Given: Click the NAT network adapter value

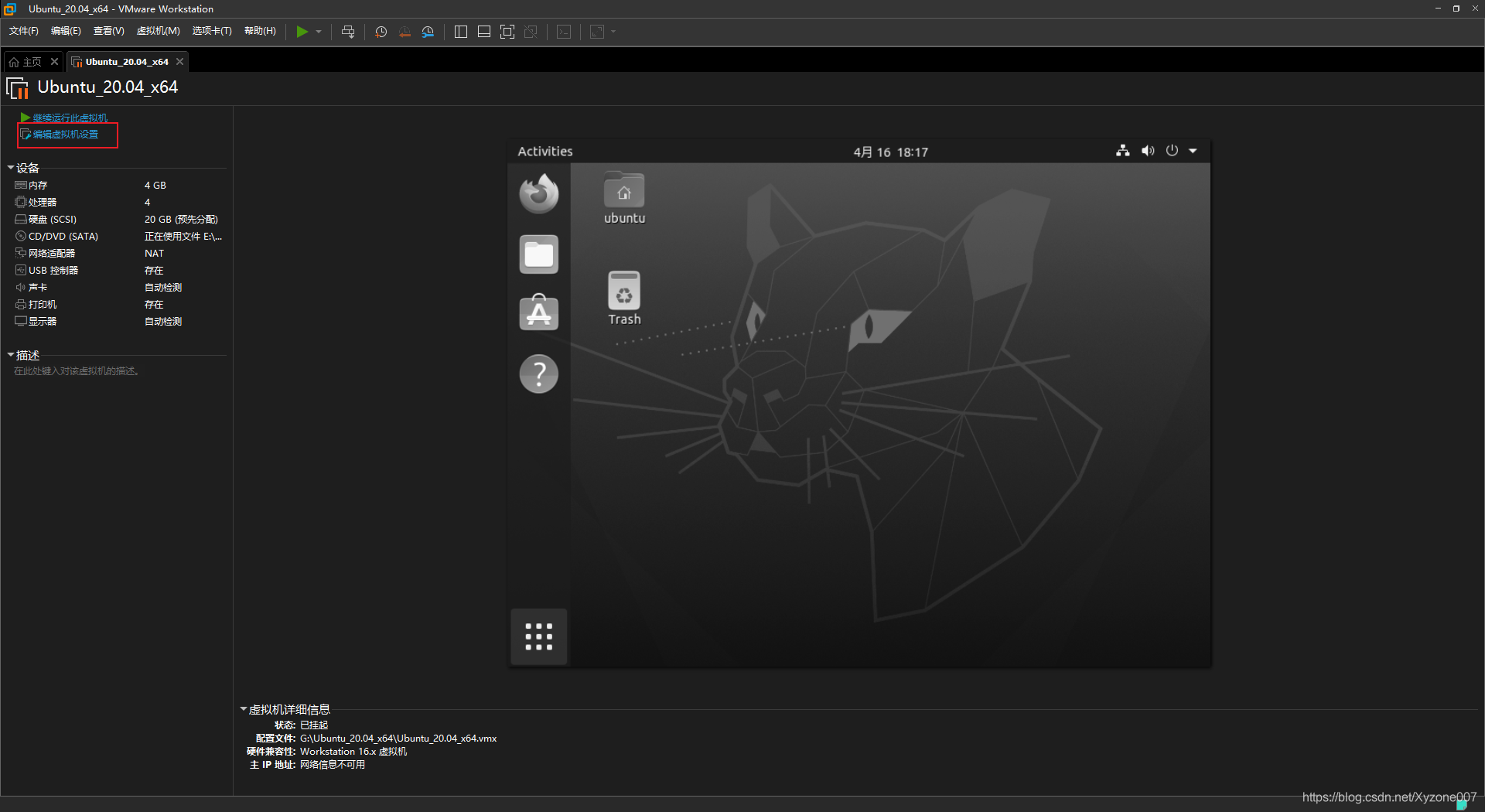Looking at the screenshot, I should click(x=154, y=254).
